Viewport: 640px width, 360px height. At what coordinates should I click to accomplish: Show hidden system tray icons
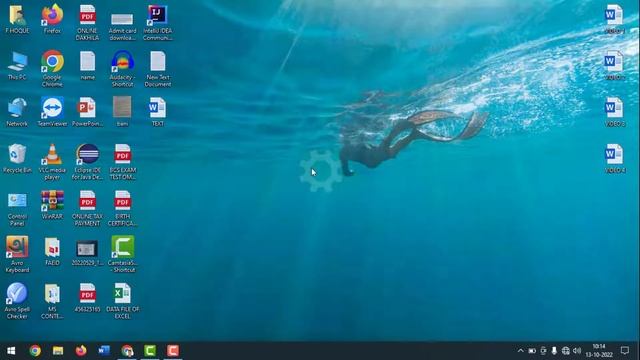coord(520,351)
